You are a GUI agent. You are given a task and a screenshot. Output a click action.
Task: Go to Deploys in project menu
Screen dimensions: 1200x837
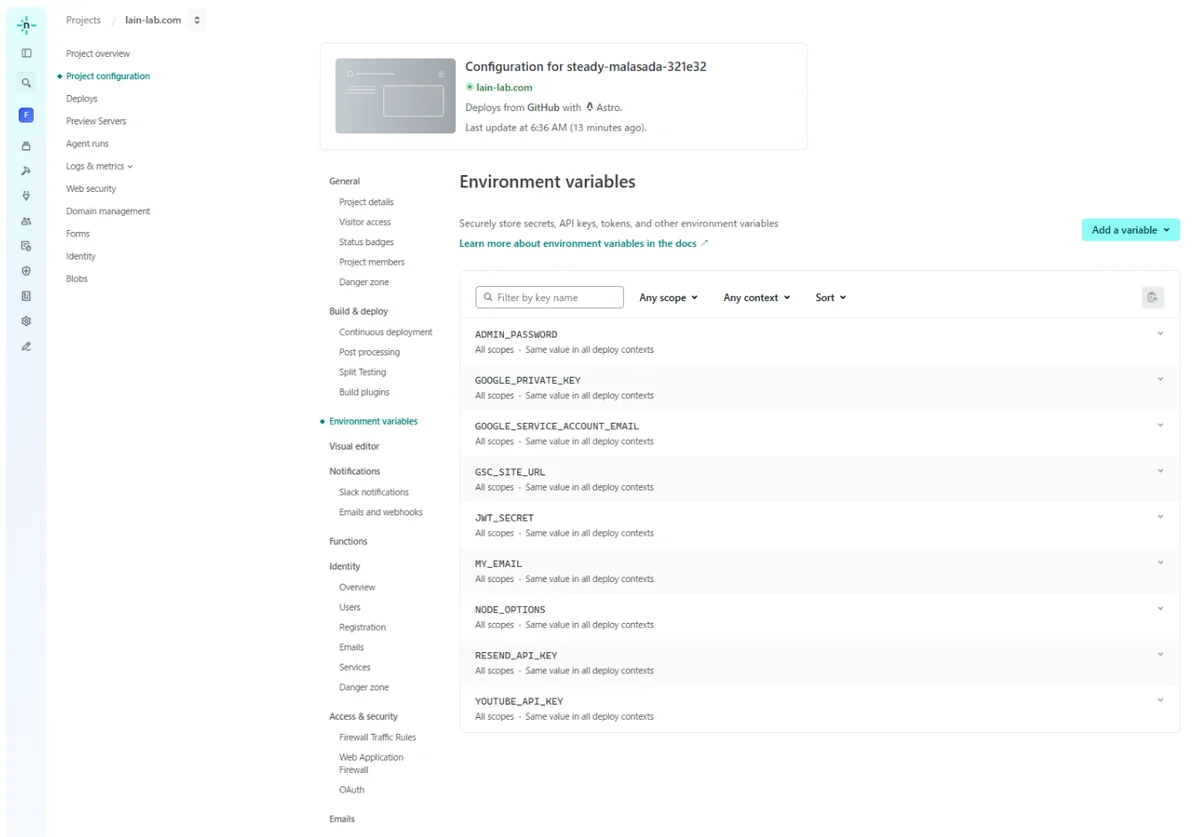pos(82,99)
